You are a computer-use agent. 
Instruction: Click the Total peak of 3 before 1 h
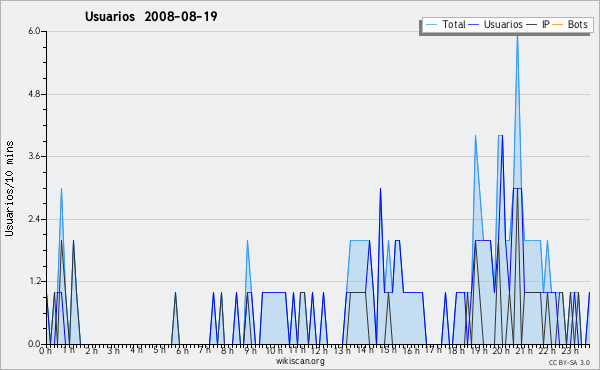click(61, 189)
